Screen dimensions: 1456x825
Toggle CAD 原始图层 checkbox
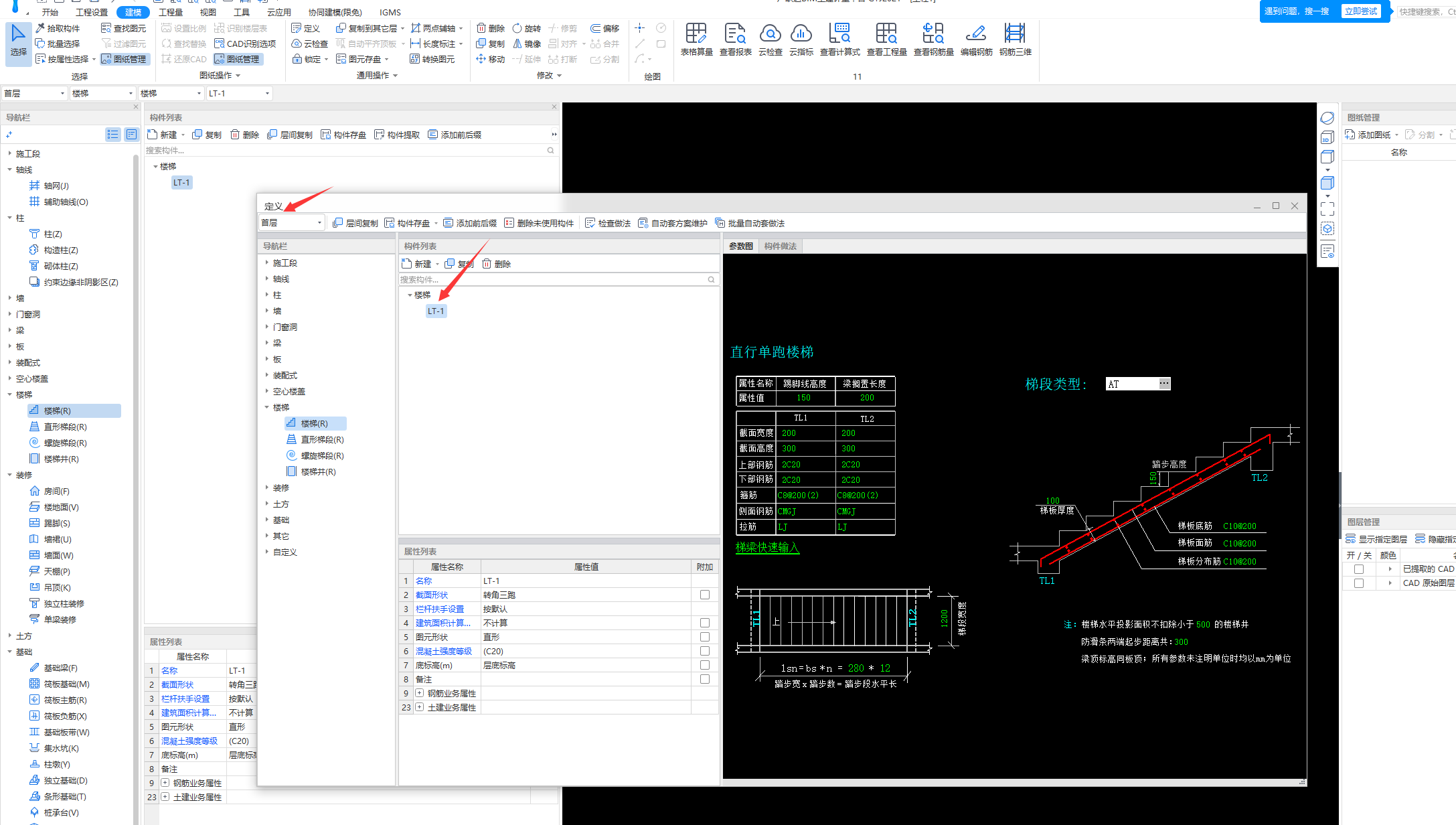(x=1359, y=583)
